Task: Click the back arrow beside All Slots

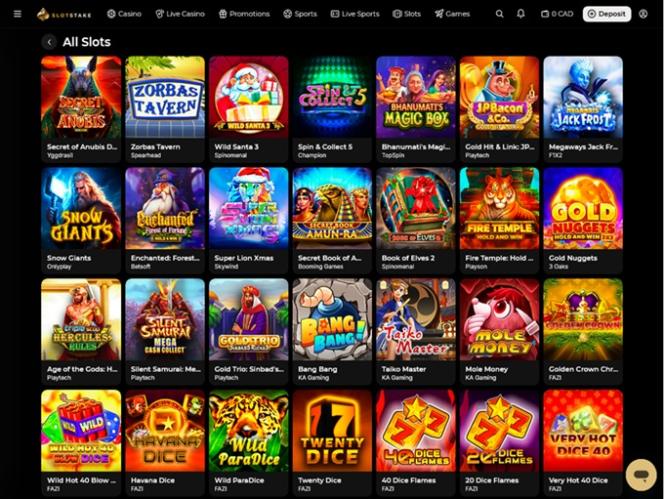Action: 49,42
